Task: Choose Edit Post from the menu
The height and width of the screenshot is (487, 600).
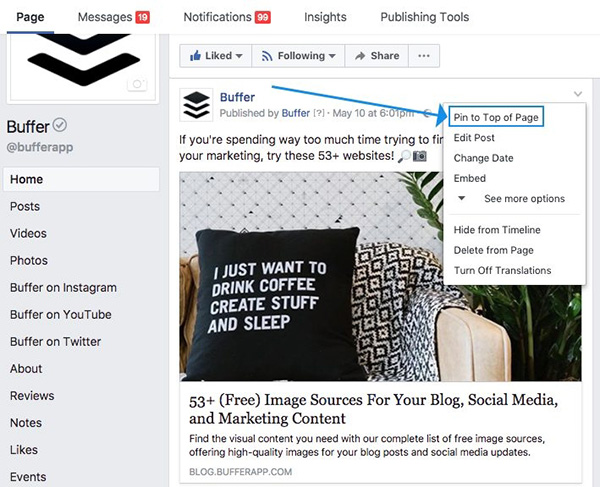Action: (x=474, y=138)
